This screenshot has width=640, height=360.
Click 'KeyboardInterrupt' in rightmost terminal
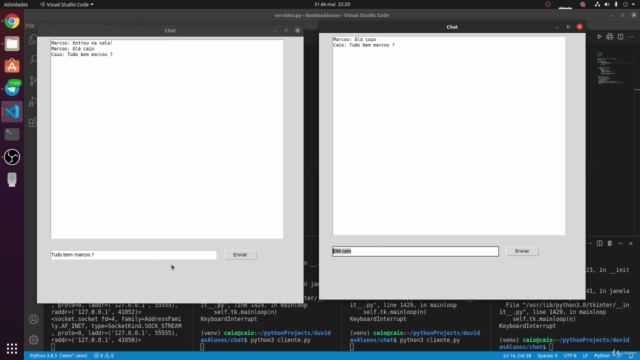(x=527, y=326)
